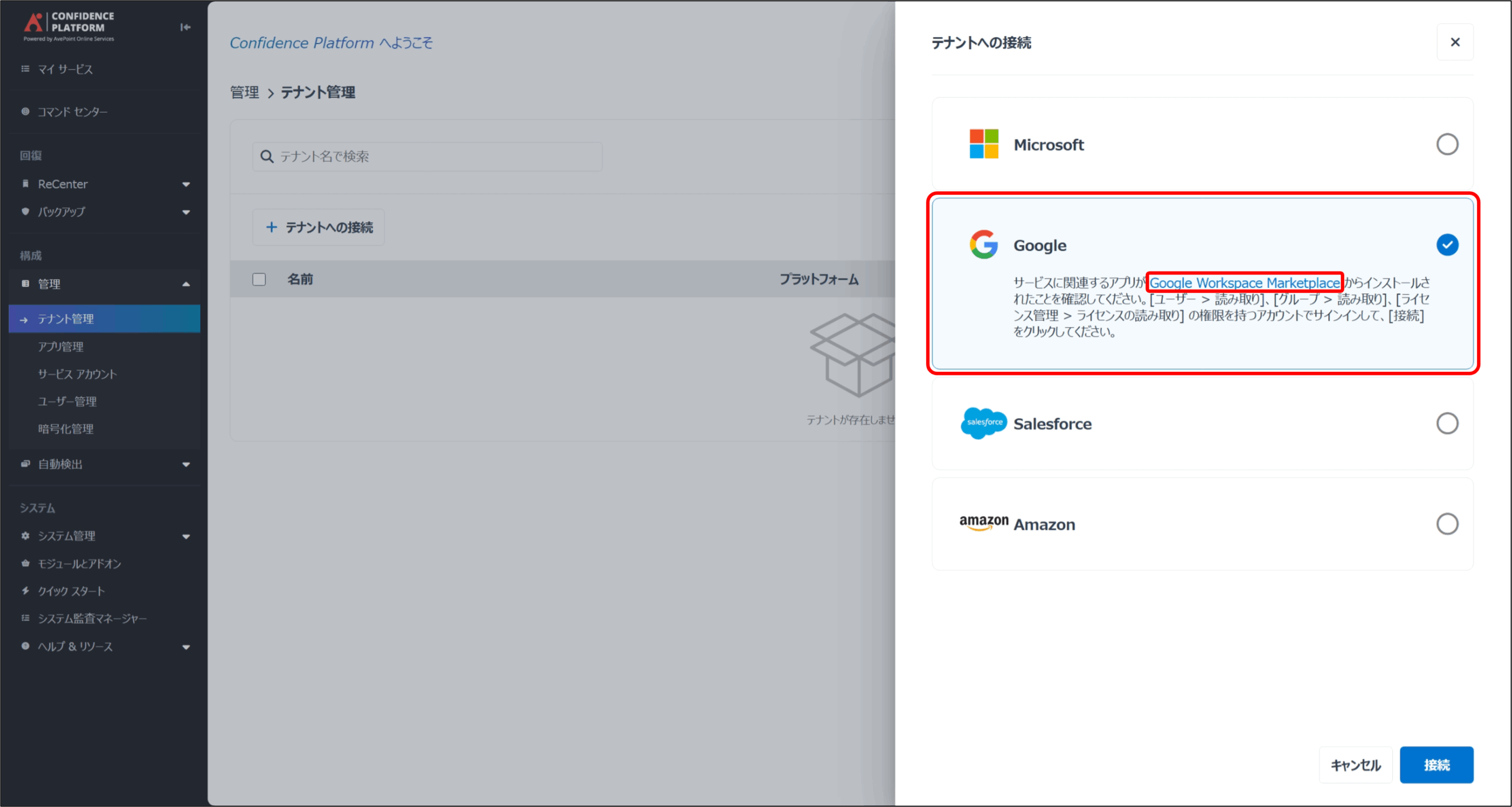The height and width of the screenshot is (807, 1512).
Task: Click the Google logo icon
Action: 983,244
